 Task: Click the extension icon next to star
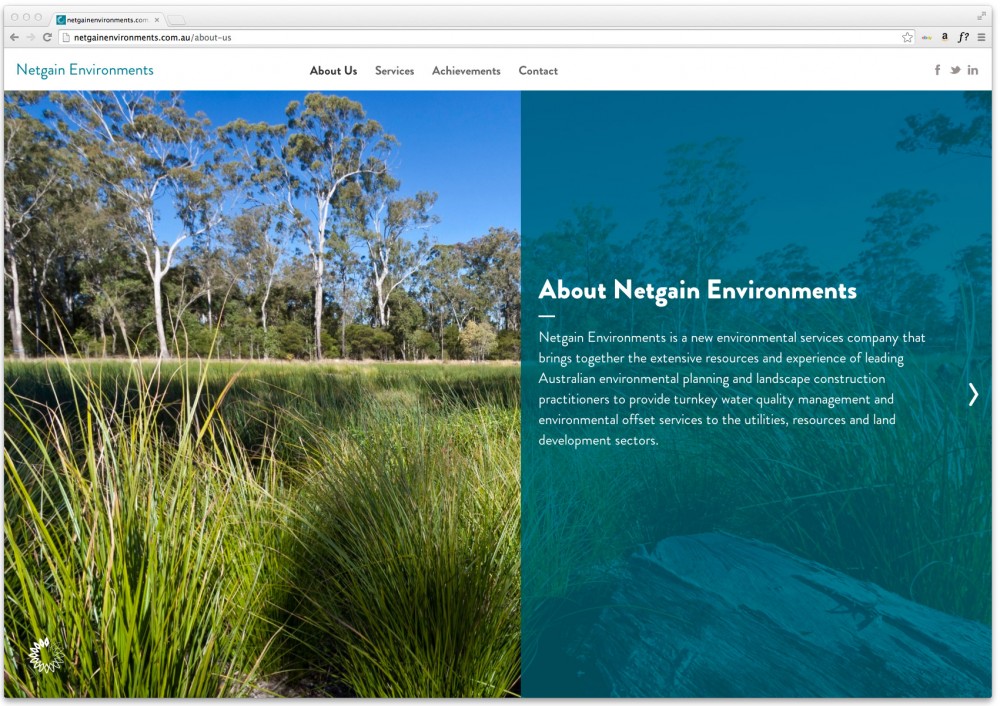(927, 38)
